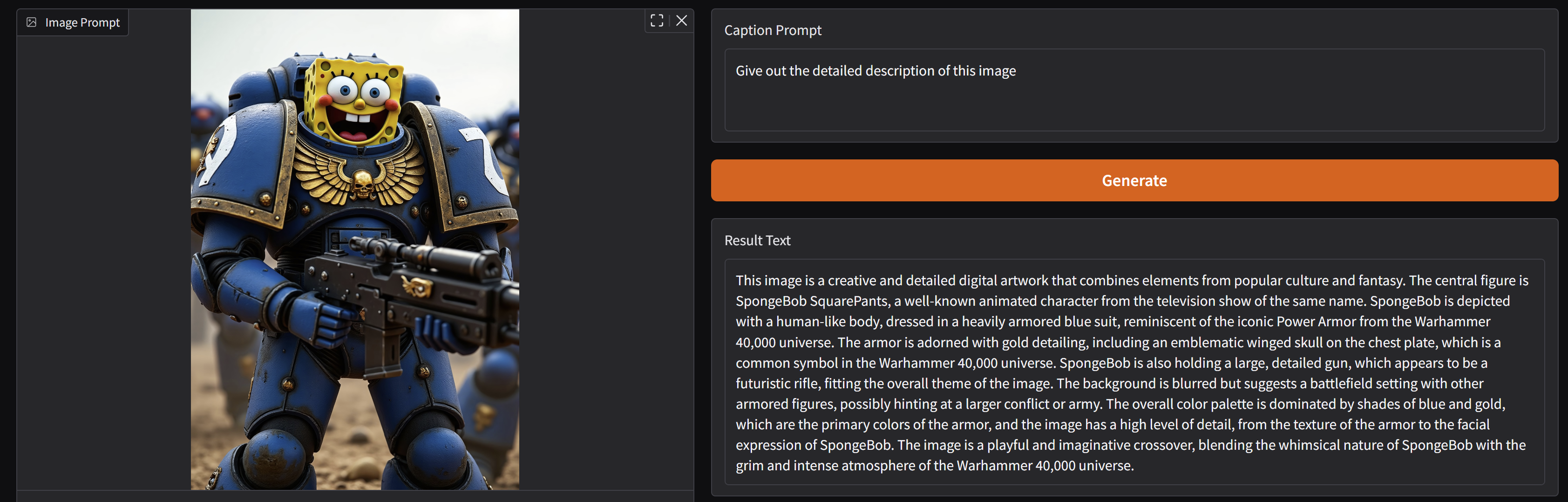Click the Caption Prompt heading
1568x502 pixels.
point(773,30)
